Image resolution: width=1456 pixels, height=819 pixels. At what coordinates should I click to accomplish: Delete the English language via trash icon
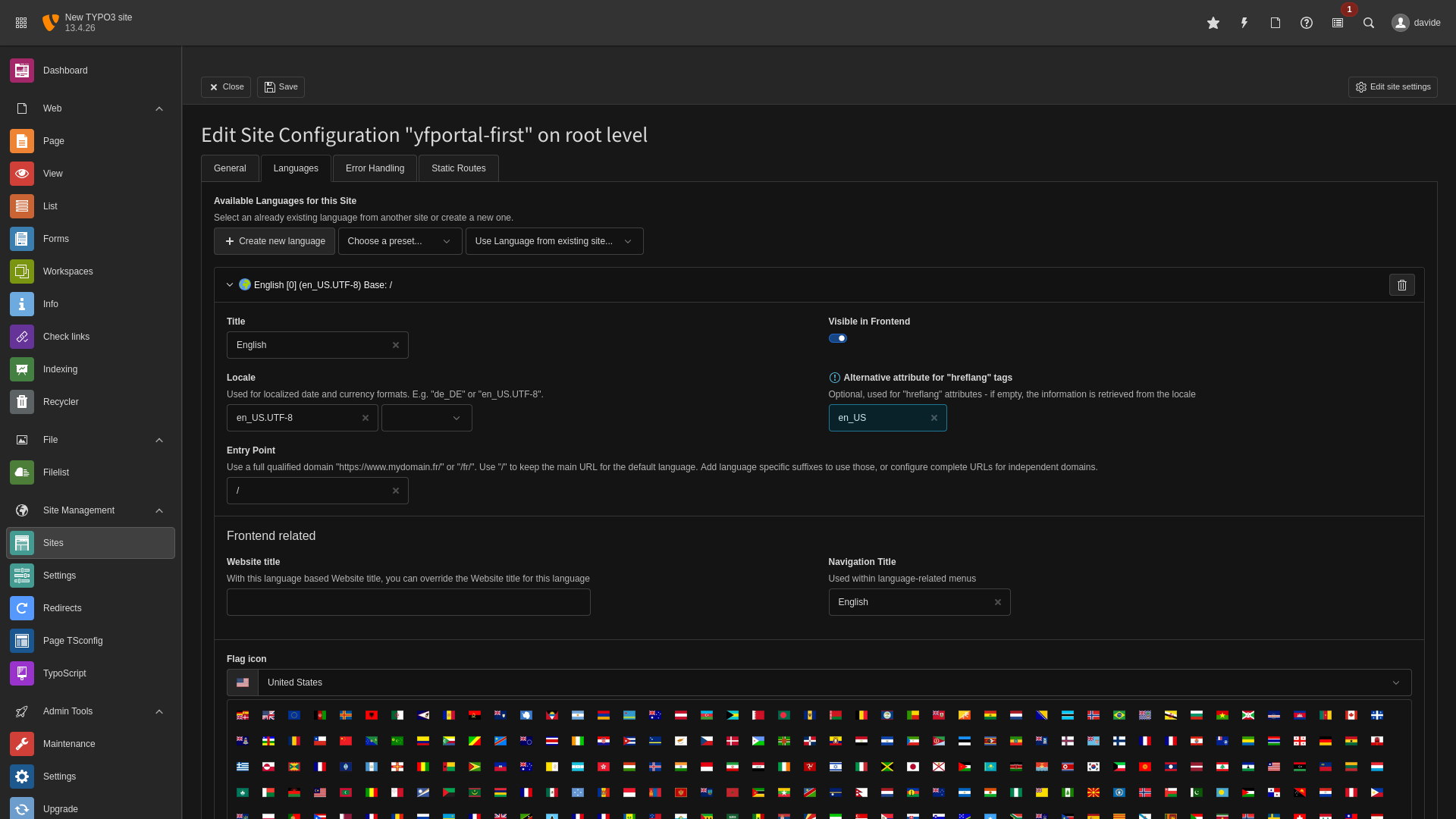pos(1401,285)
